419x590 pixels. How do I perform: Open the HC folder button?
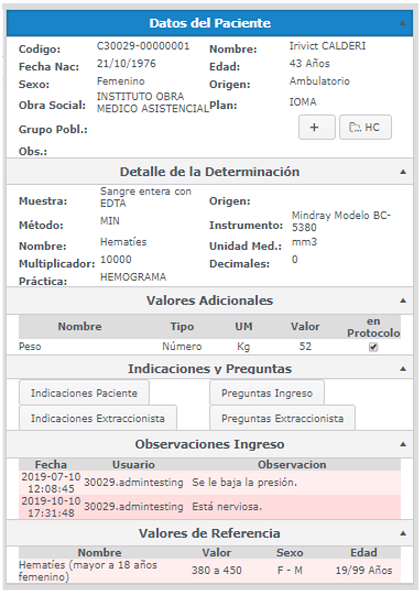point(365,127)
